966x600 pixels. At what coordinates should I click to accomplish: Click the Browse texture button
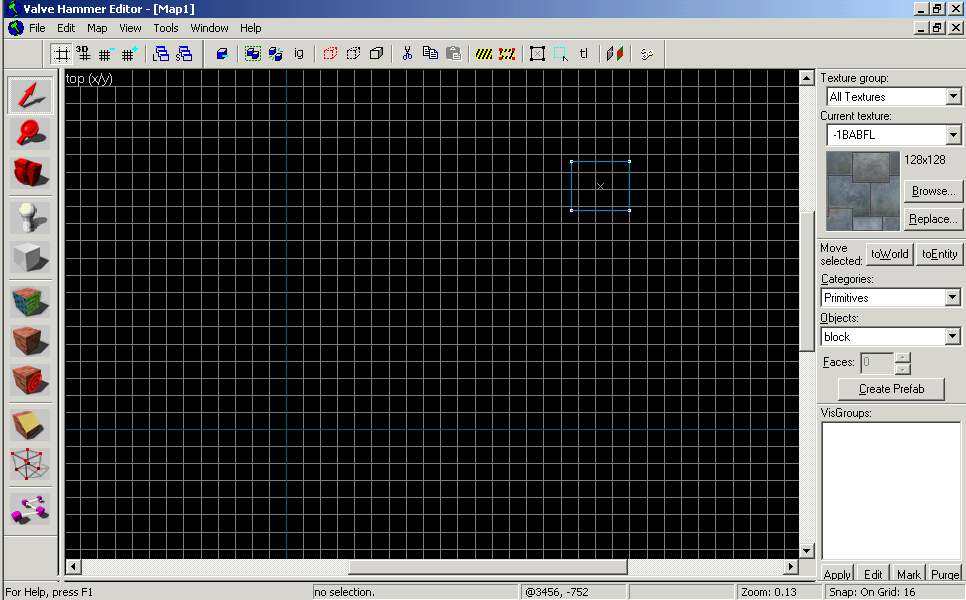coord(933,191)
